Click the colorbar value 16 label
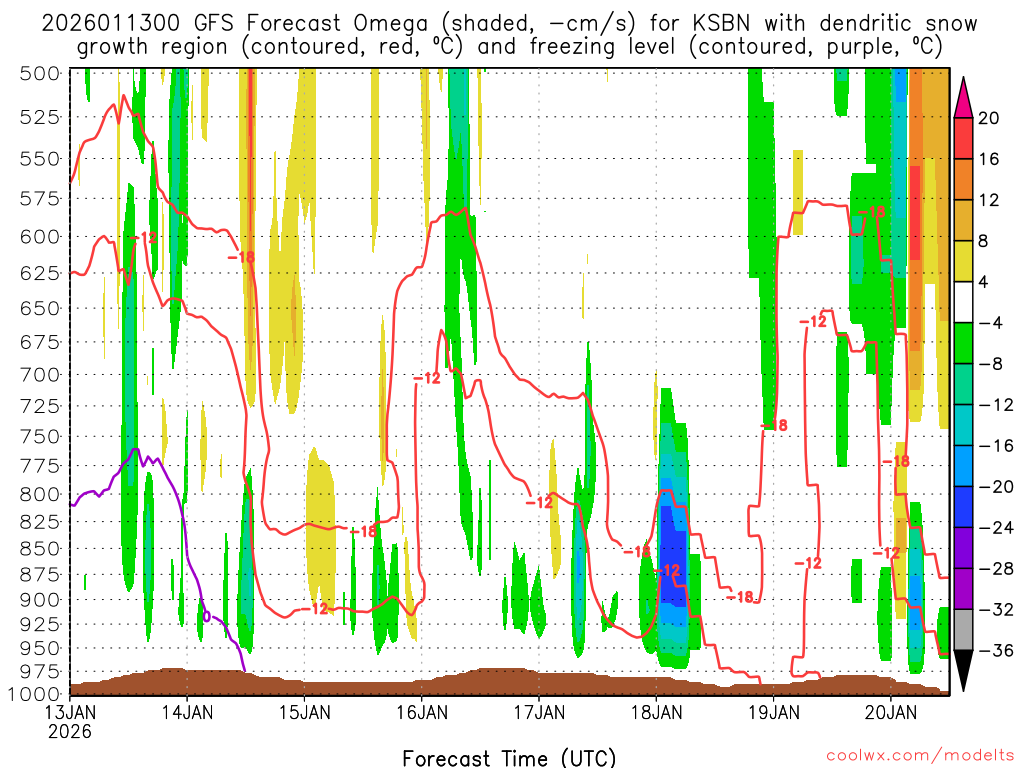Viewport: 1024px width, 768px height. 988,159
